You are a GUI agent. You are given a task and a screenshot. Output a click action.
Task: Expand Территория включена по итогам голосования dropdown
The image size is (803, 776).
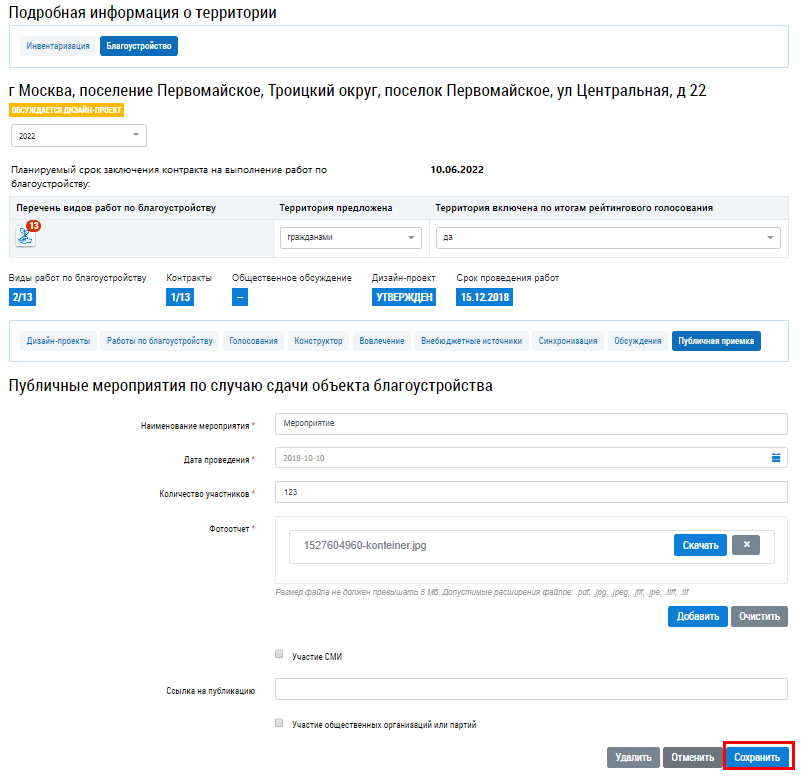point(608,238)
